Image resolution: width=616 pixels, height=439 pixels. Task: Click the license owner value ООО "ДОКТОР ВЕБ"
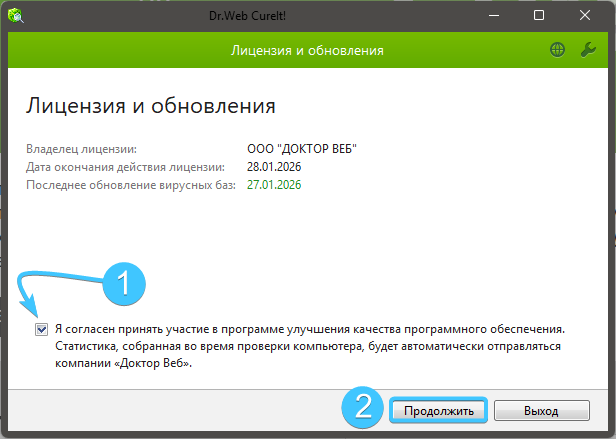pyautogui.click(x=301, y=149)
